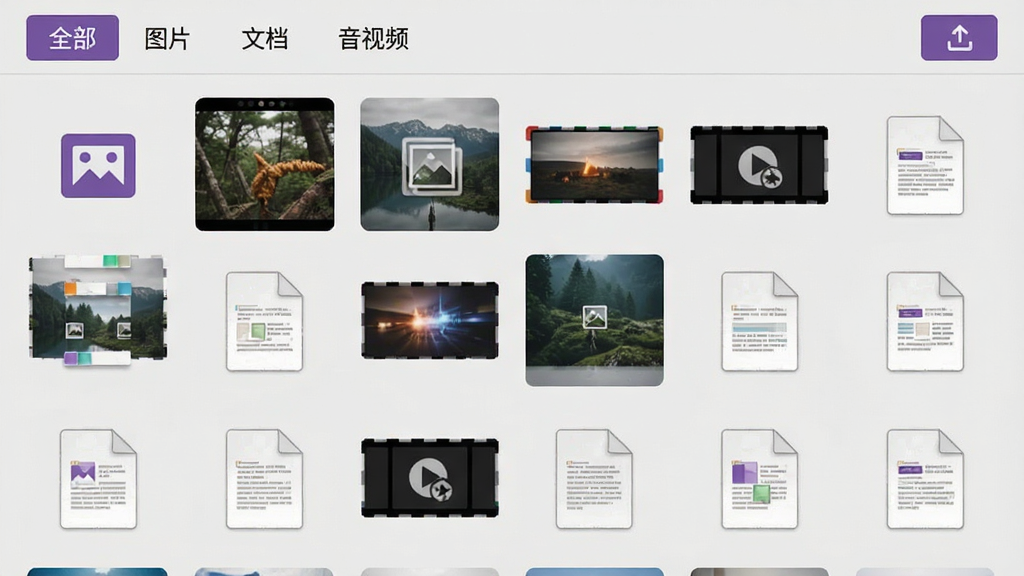
Task: Open the last third-row document with purple header
Action: (x=925, y=479)
